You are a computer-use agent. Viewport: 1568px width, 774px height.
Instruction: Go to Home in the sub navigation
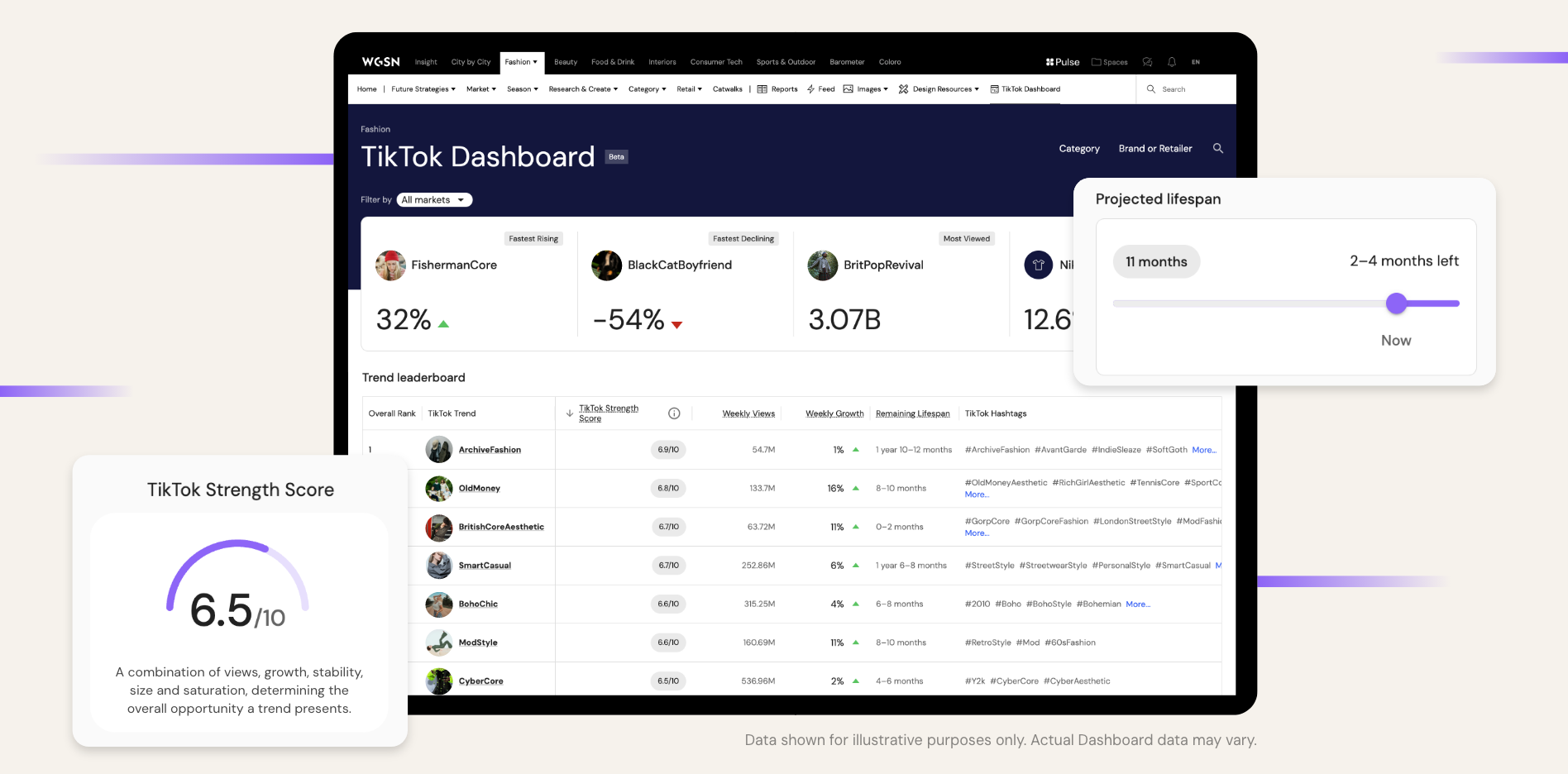(366, 89)
